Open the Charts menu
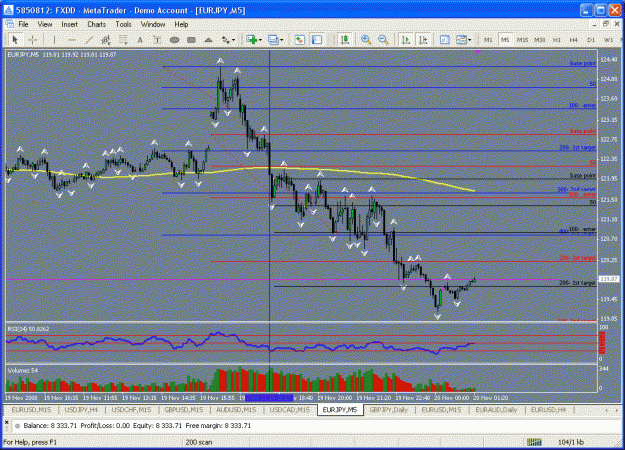 (x=96, y=24)
